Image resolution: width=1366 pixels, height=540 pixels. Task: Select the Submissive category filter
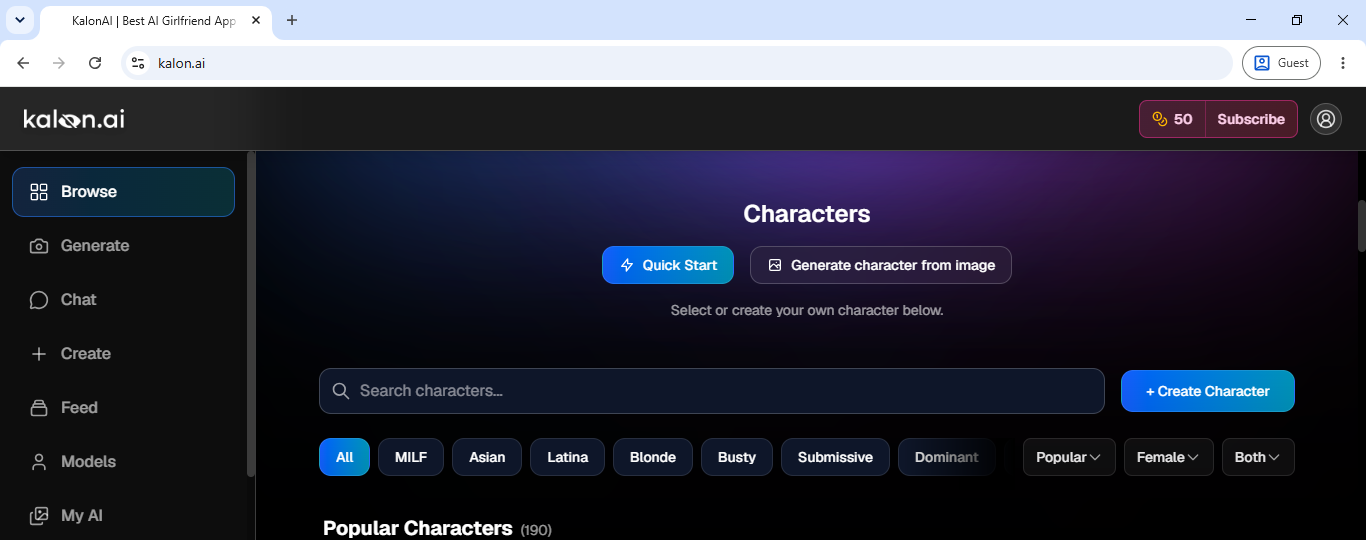(x=835, y=457)
